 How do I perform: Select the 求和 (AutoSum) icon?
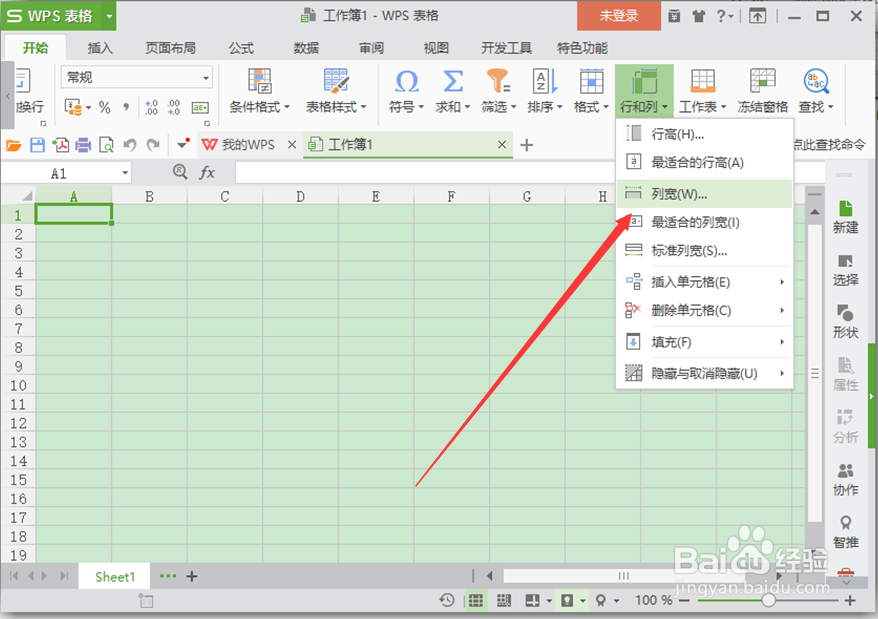pos(451,80)
